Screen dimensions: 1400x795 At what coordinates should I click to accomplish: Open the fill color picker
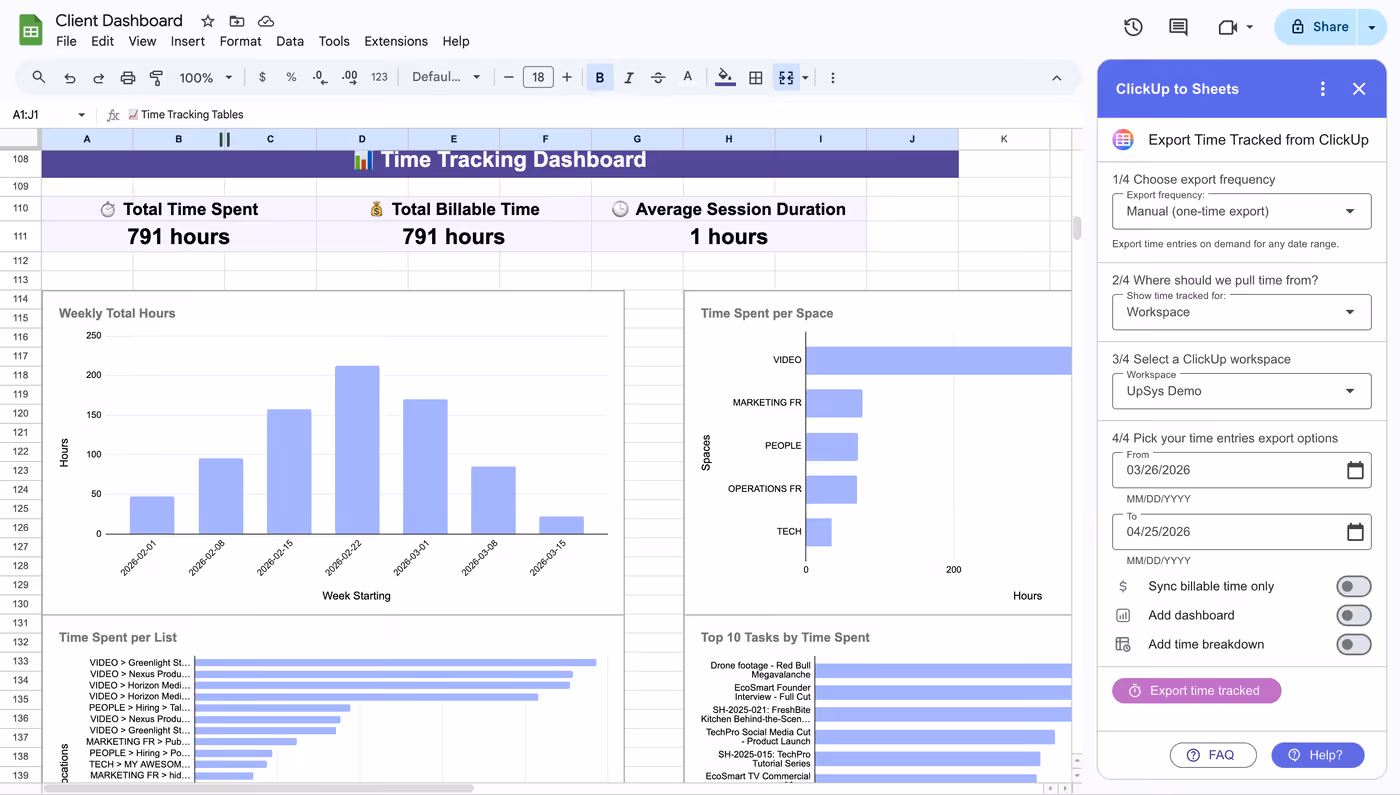pos(726,77)
